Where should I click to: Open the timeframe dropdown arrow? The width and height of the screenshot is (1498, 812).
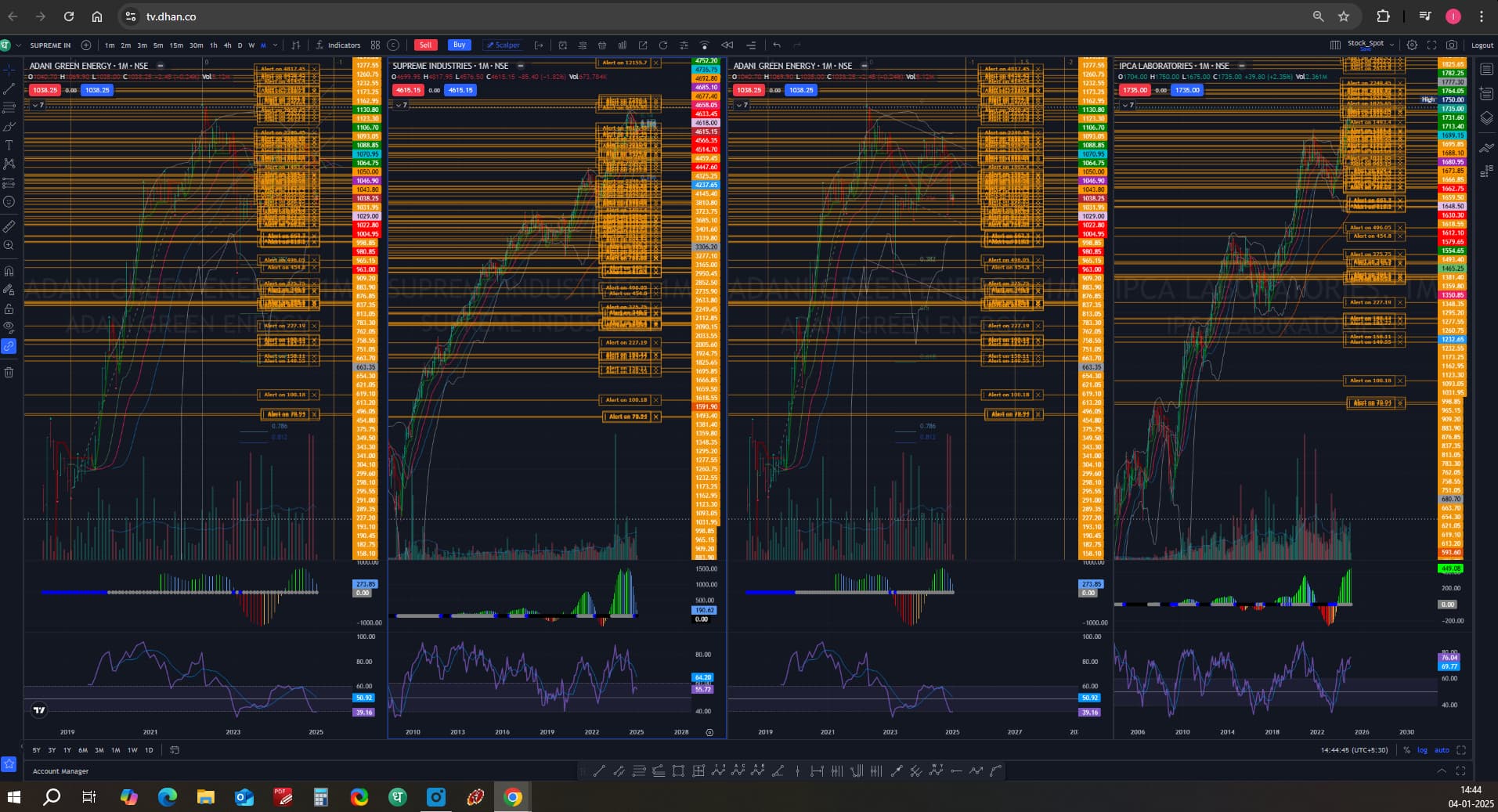275,45
